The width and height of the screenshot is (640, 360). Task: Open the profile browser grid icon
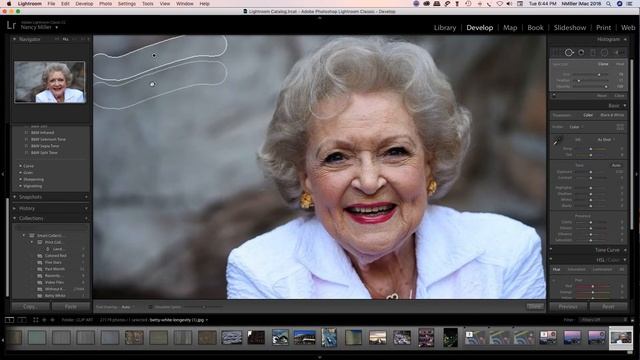click(x=620, y=127)
